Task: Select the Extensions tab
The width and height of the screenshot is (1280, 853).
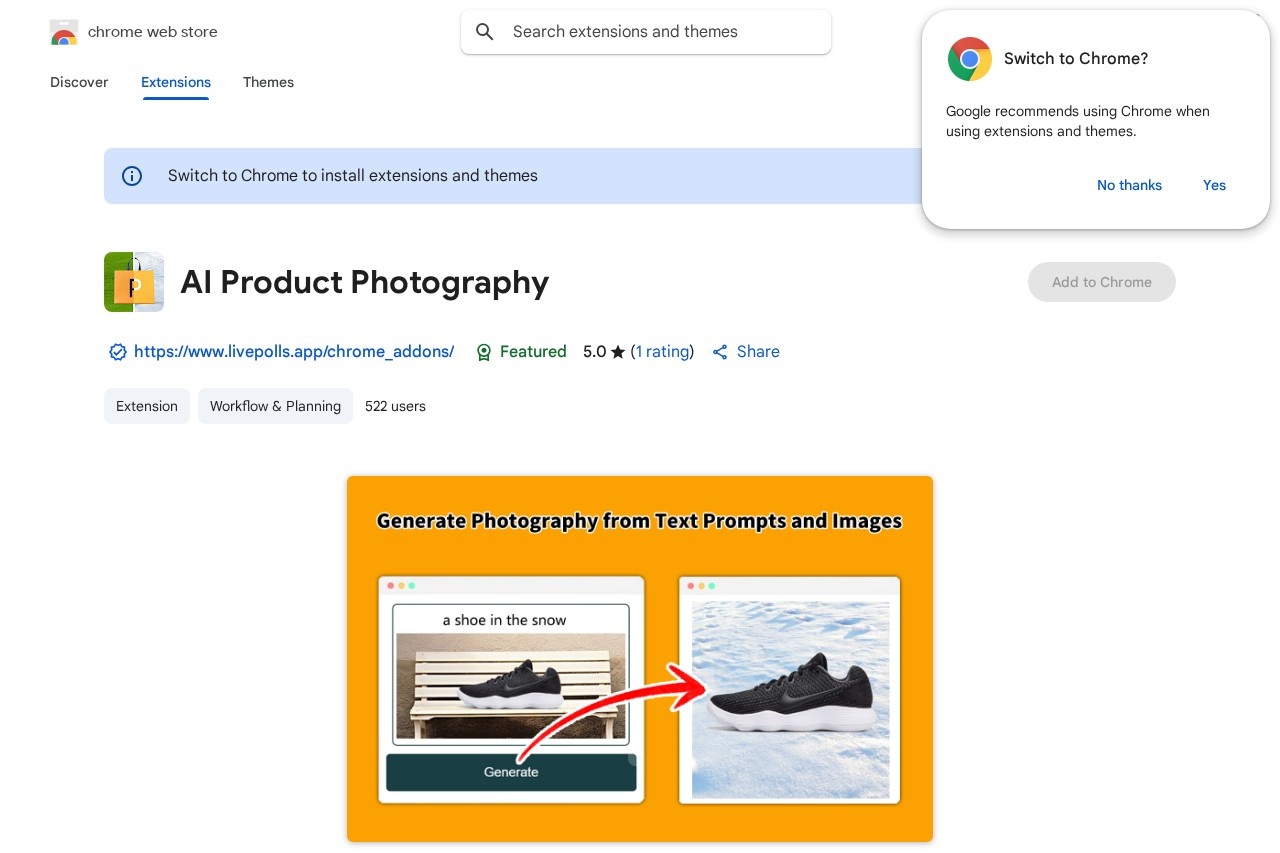Action: (176, 82)
